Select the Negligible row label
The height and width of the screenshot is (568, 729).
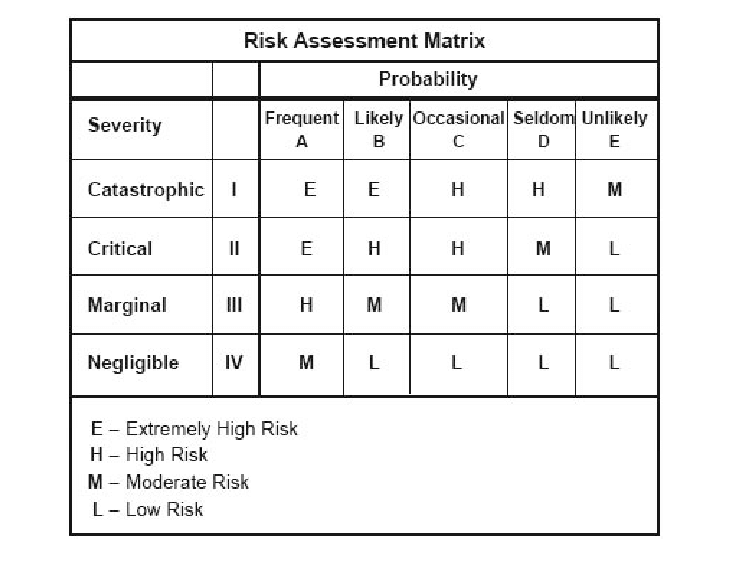tap(133, 362)
